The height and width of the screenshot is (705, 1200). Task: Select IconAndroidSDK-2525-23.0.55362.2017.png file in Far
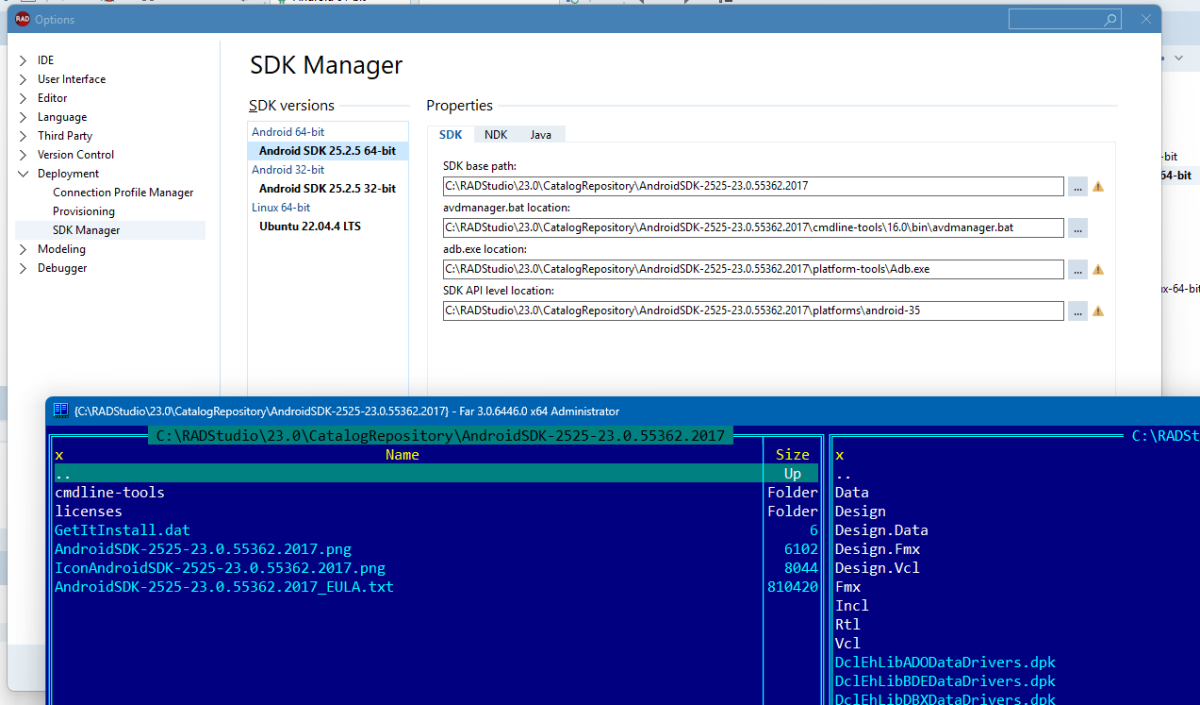click(x=220, y=569)
